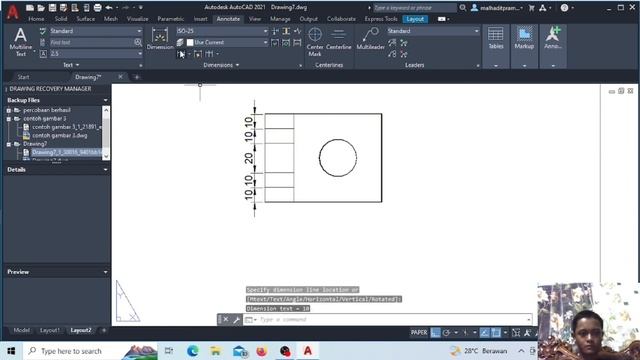This screenshot has height=360, width=640.
Task: Expand the Dimensions panel flyout
Action: click(x=221, y=65)
